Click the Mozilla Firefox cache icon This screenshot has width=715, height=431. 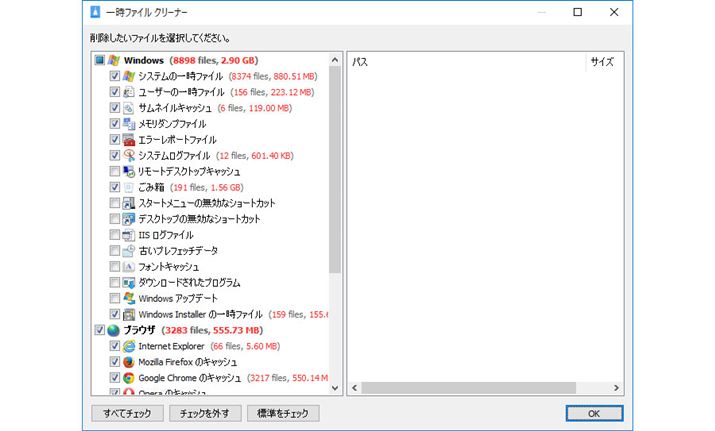click(129, 362)
